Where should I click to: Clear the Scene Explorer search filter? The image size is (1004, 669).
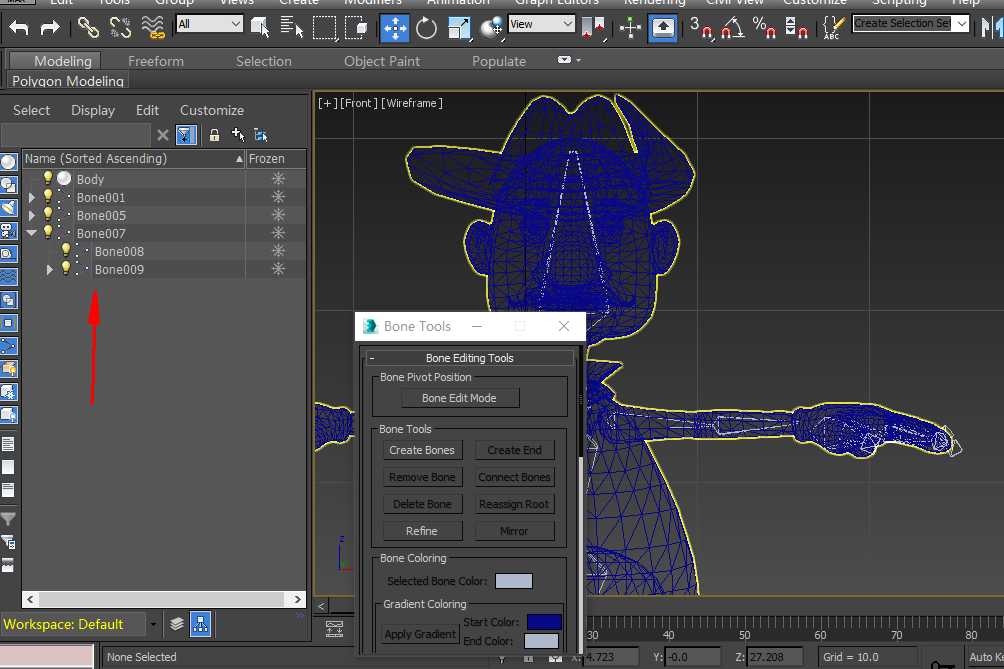163,135
